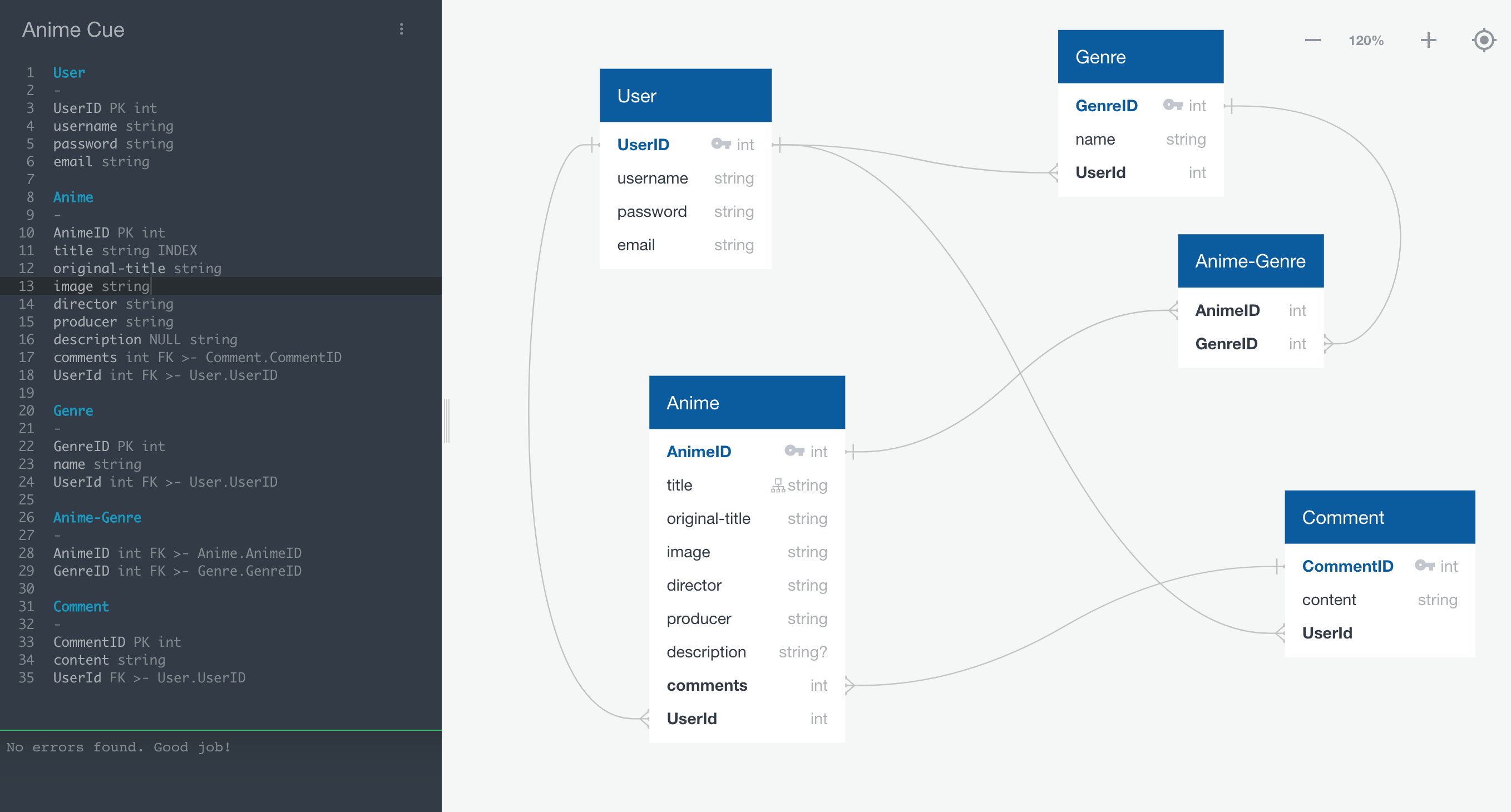Click the recenter diagram target icon
The width and height of the screenshot is (1511, 812).
pyautogui.click(x=1483, y=41)
